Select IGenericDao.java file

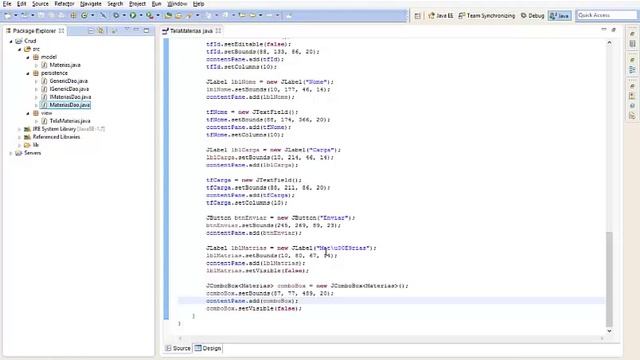tap(65, 89)
